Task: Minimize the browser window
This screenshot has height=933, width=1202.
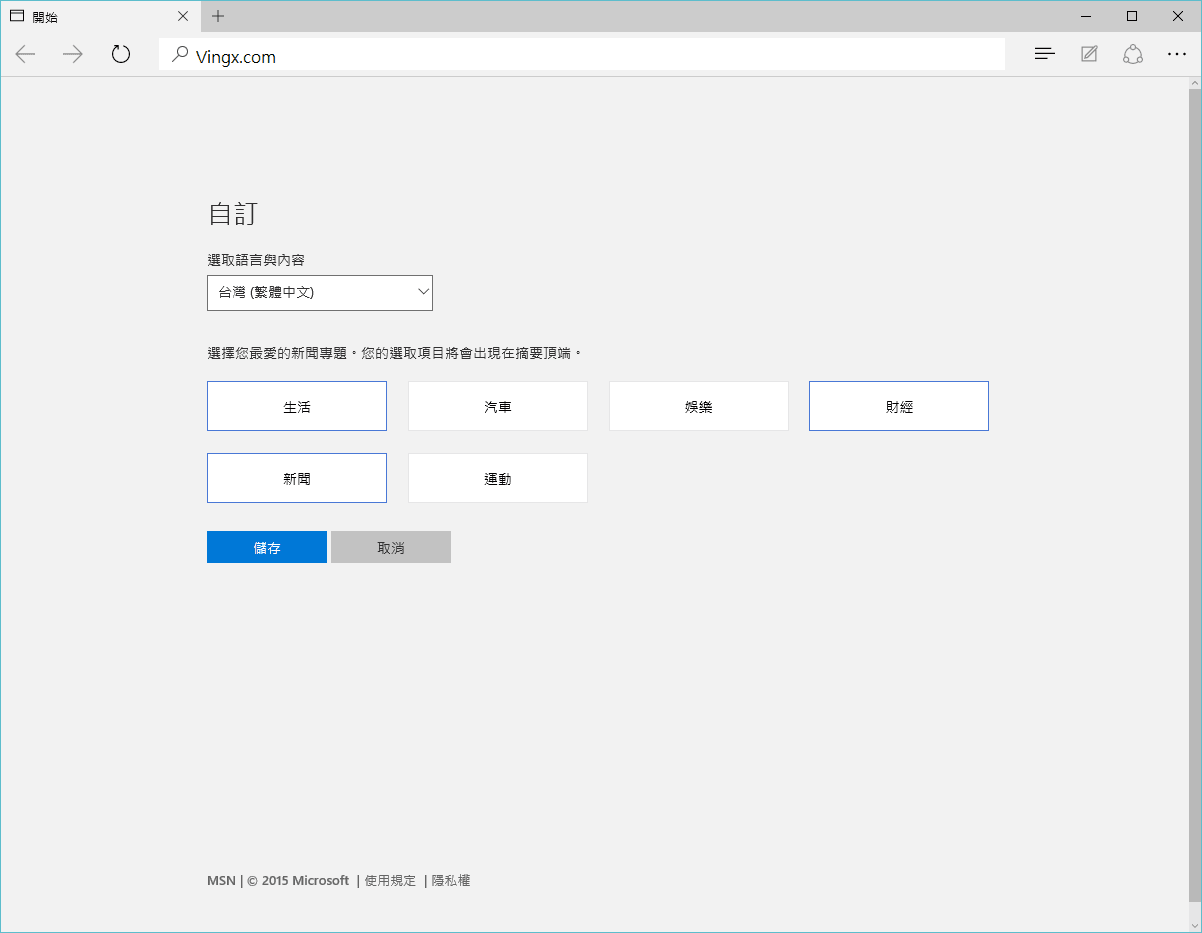Action: pos(1086,16)
